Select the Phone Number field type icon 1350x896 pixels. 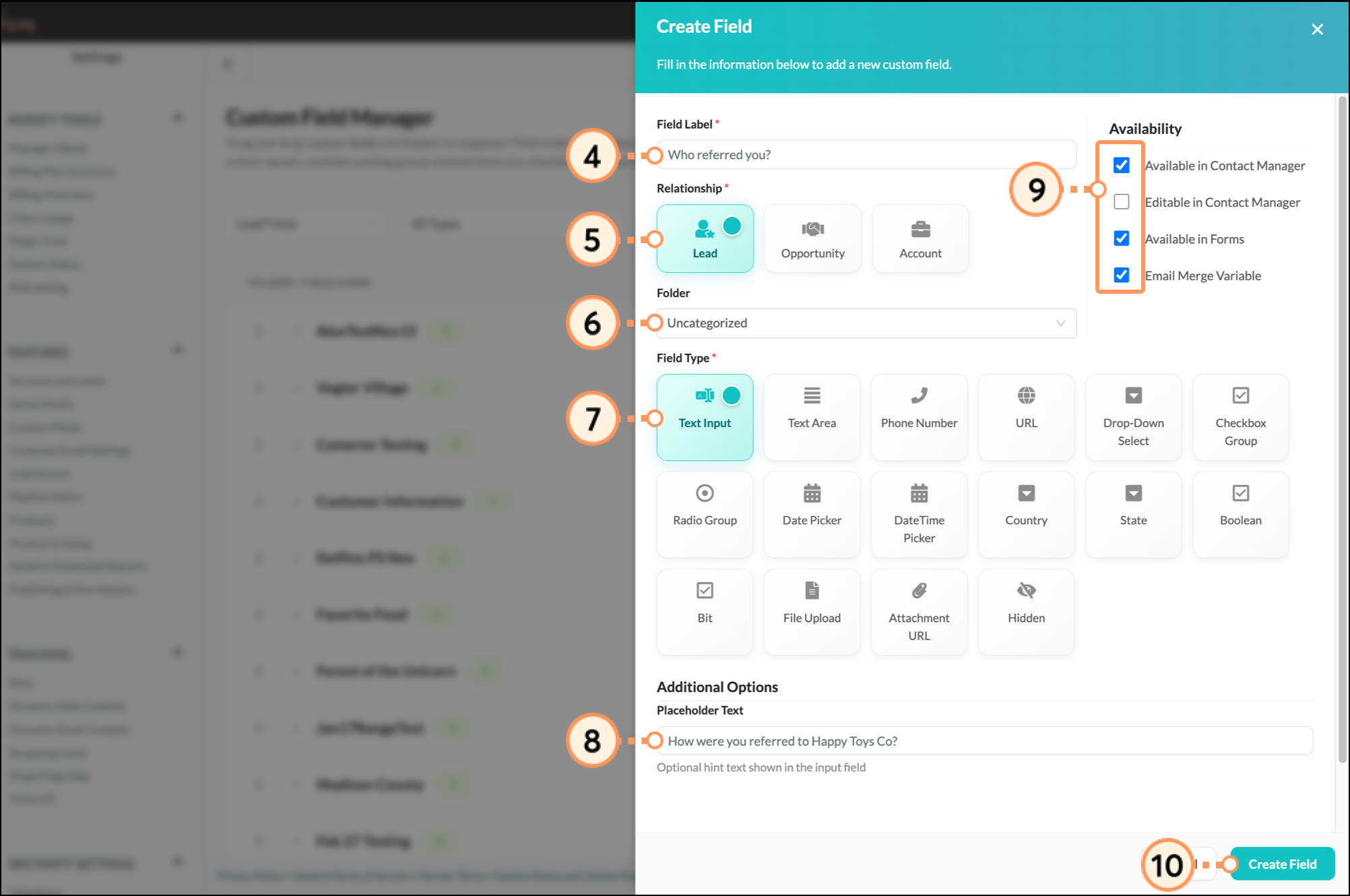coord(919,395)
